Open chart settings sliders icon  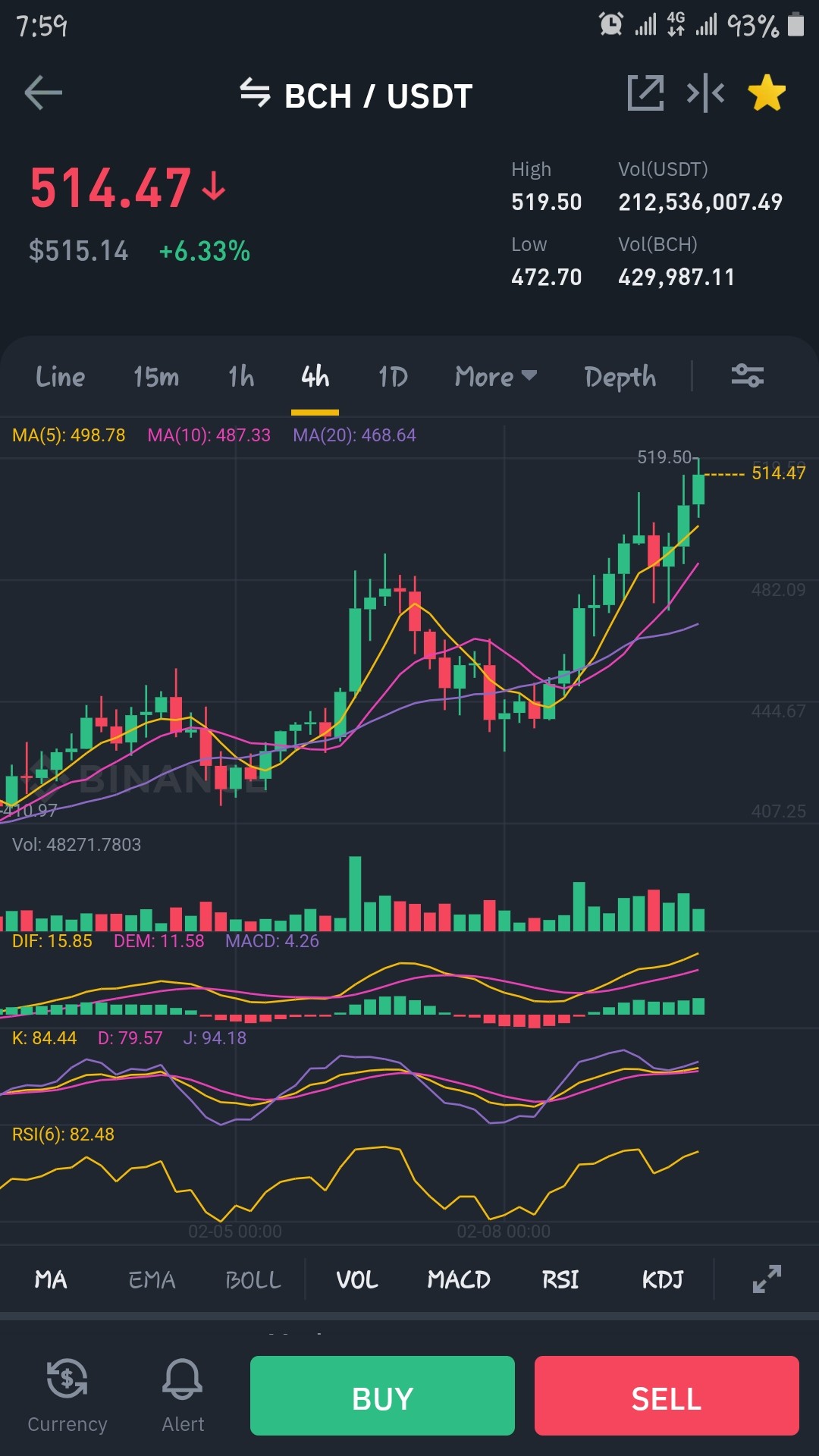[x=748, y=376]
